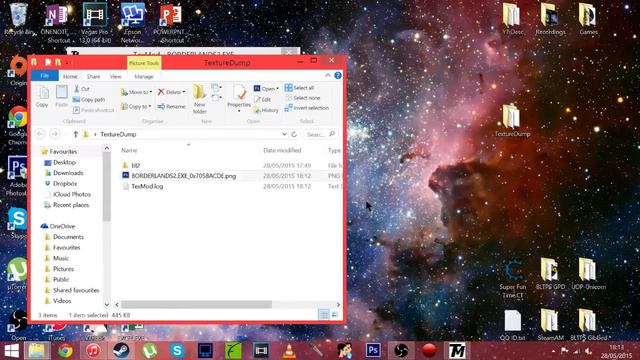Click TextureDump in the address bar
The image size is (640, 360).
118,134
